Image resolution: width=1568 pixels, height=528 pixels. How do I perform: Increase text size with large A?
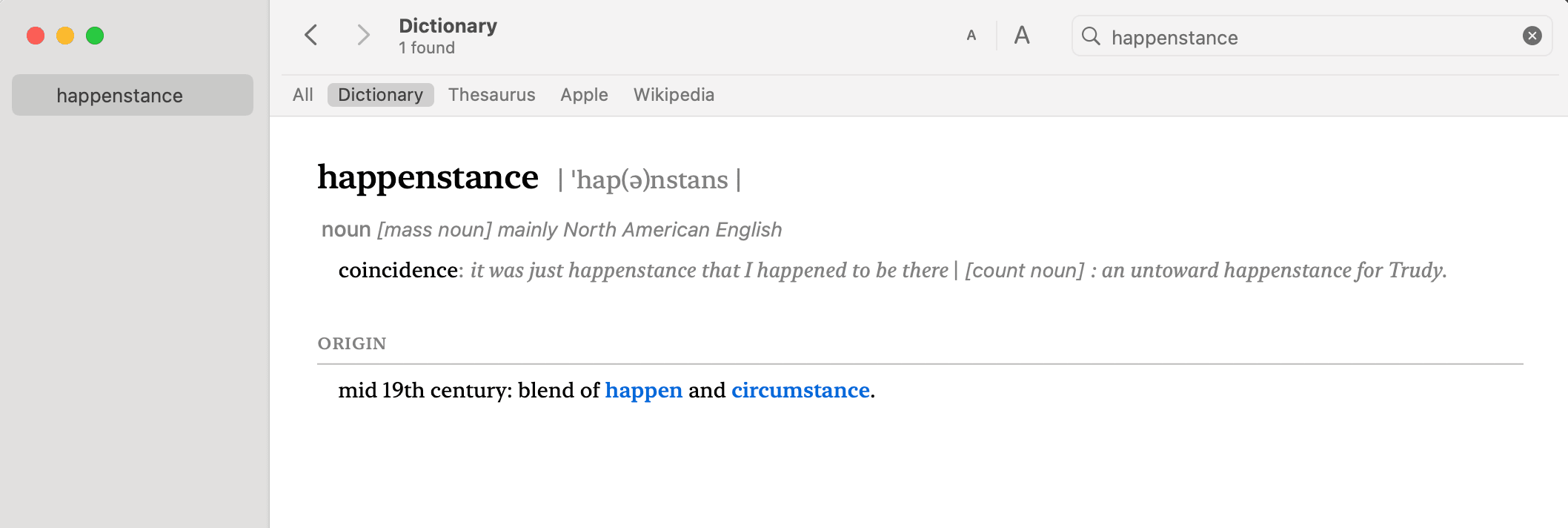[1022, 36]
